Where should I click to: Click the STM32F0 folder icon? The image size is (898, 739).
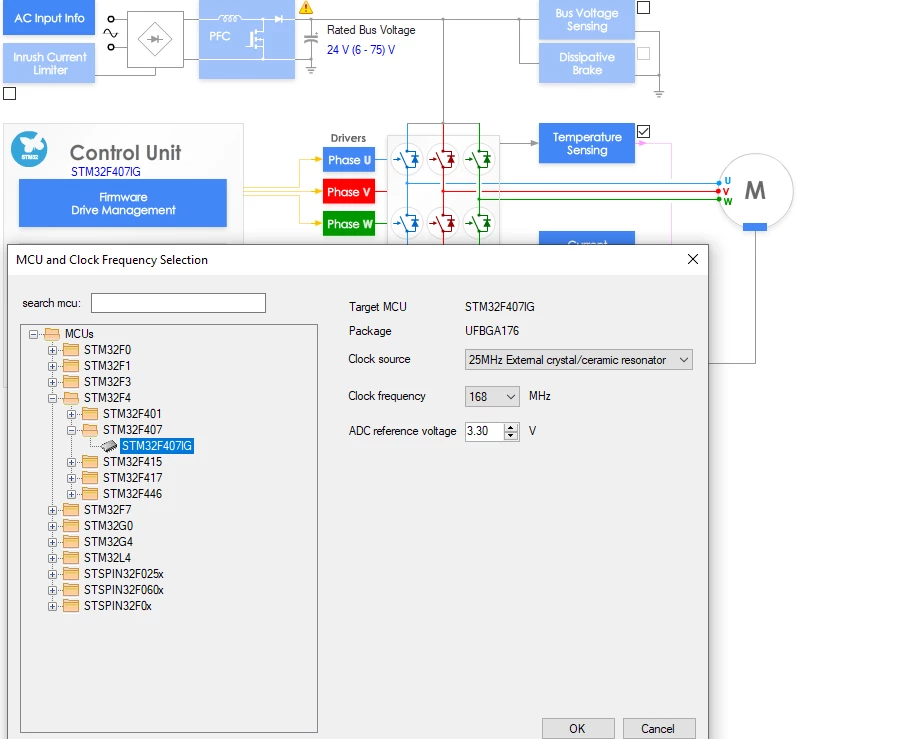(x=71, y=349)
